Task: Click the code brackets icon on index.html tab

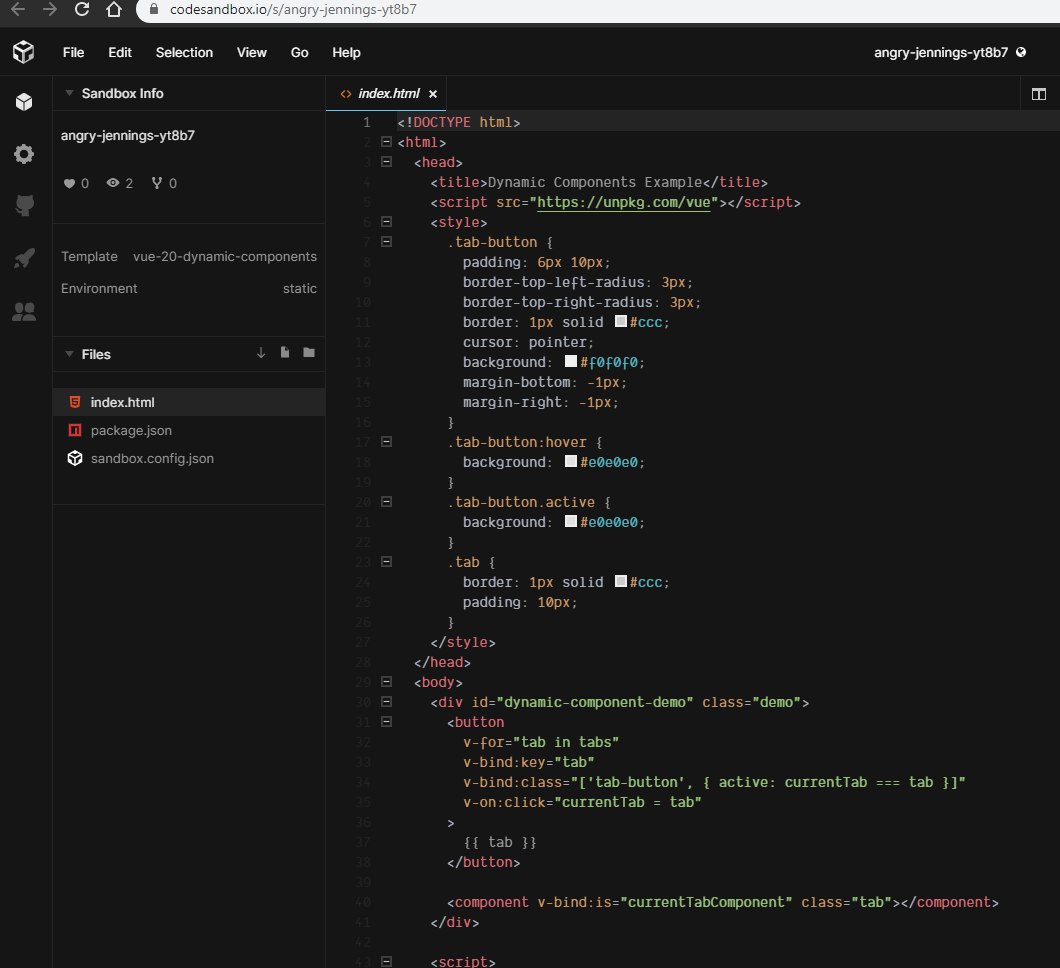Action: [346, 94]
